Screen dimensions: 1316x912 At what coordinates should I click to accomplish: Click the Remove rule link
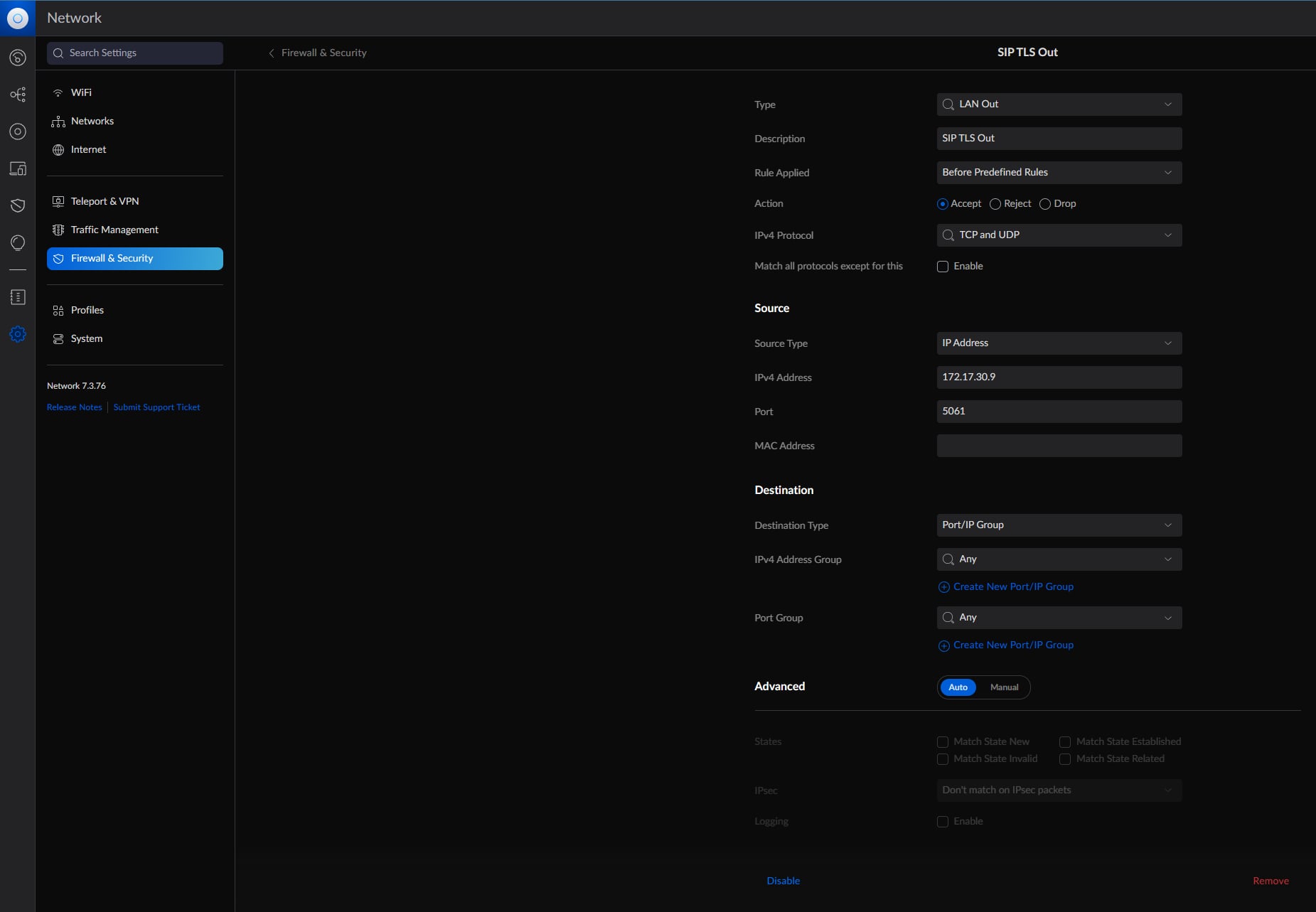point(1270,881)
